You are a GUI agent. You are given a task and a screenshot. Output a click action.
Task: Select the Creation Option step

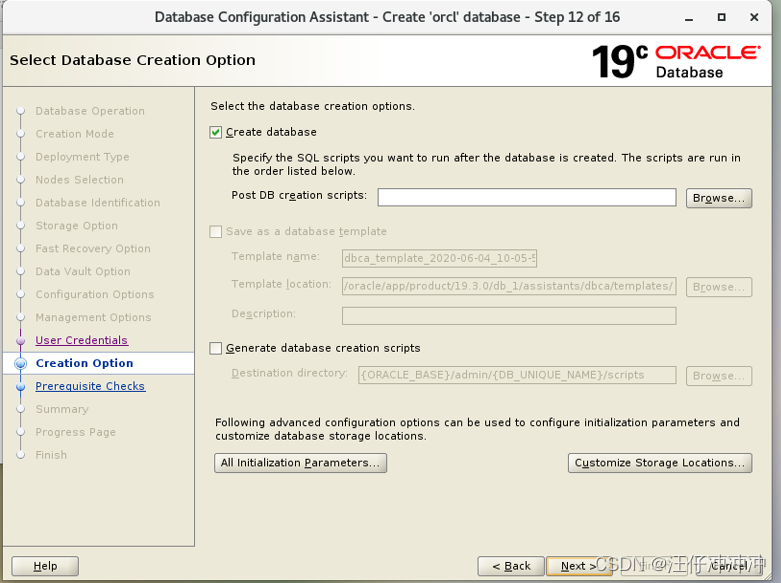click(x=84, y=363)
